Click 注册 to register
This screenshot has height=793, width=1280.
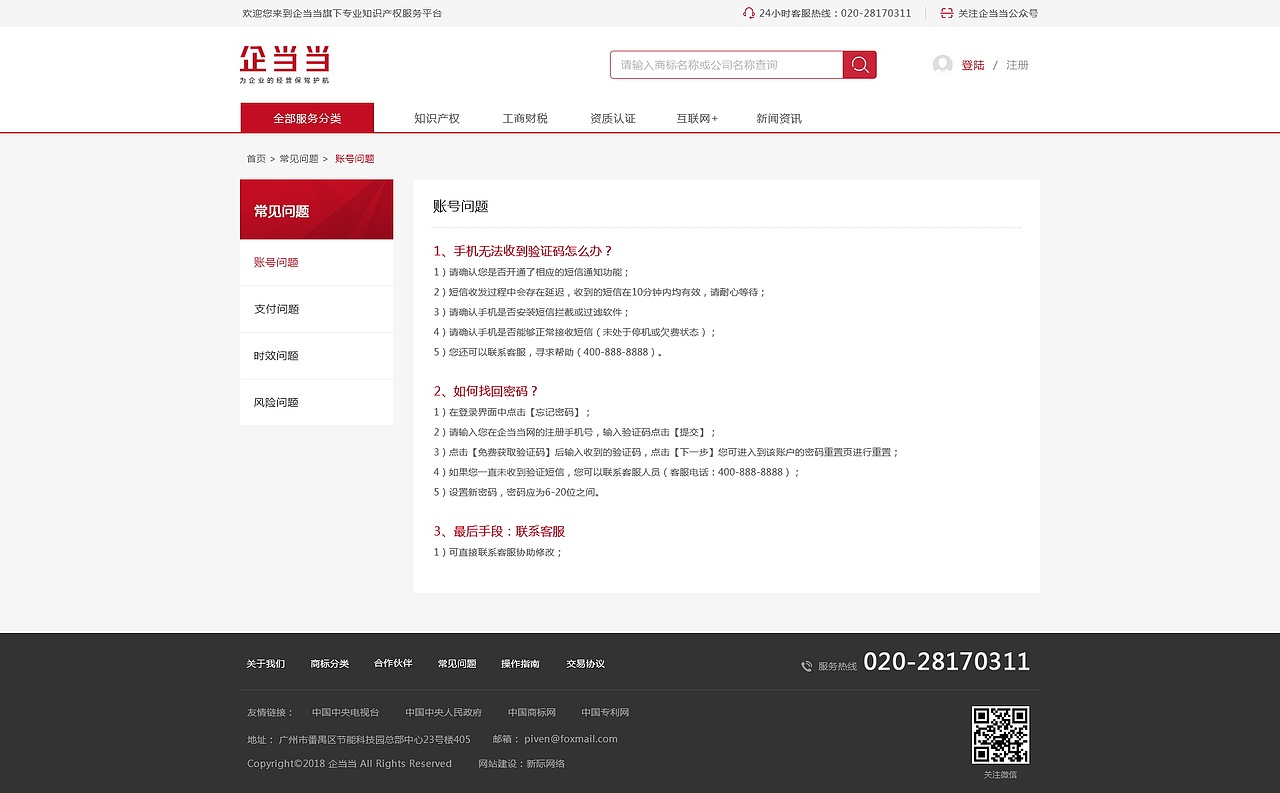click(x=1015, y=63)
